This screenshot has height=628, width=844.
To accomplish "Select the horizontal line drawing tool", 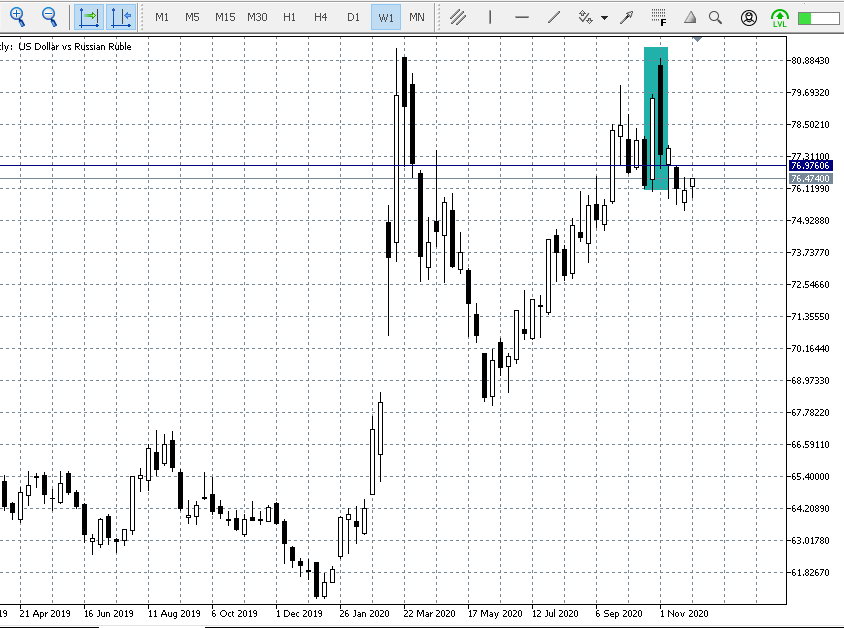I will click(x=521, y=17).
